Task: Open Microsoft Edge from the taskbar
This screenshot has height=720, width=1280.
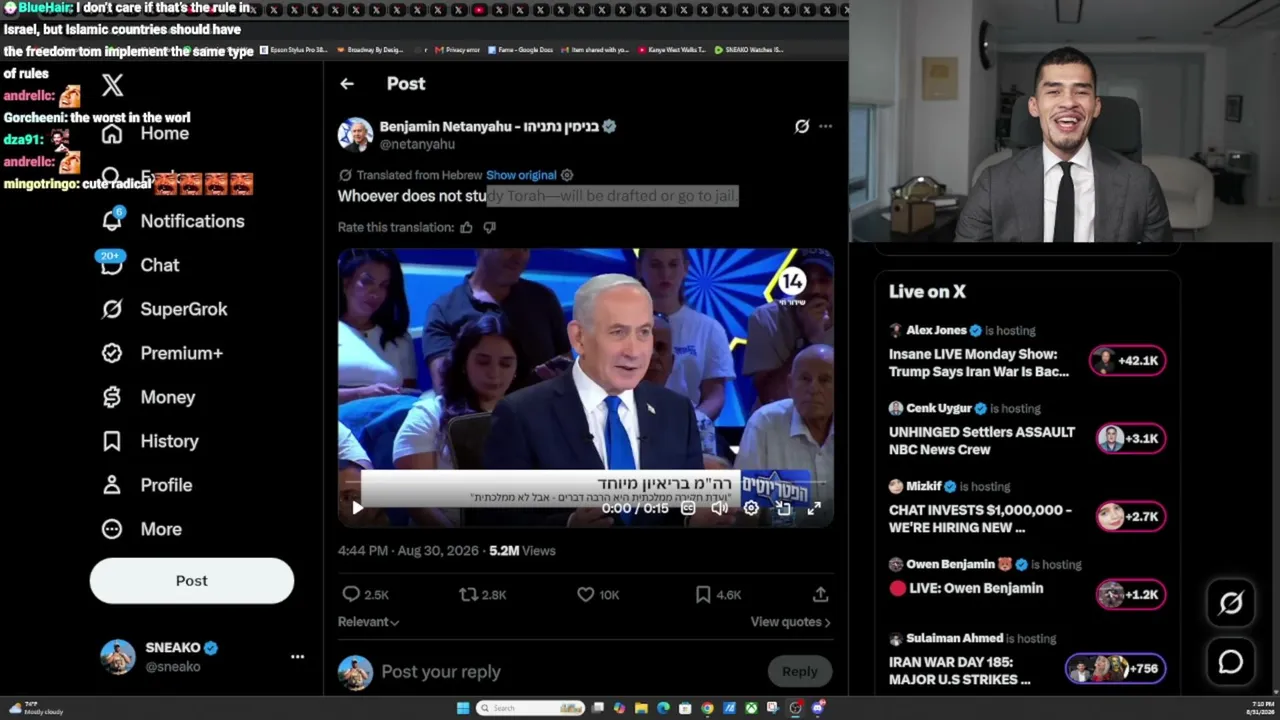Action: [663, 708]
